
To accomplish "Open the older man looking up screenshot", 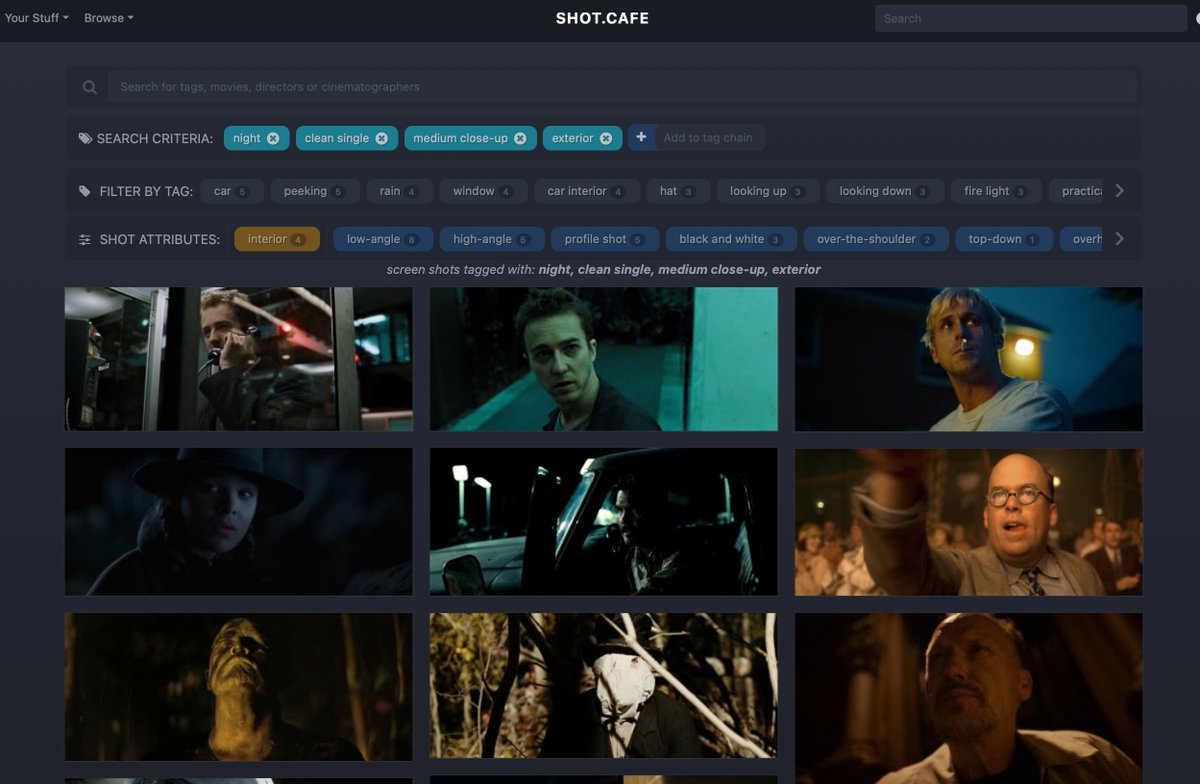I will [969, 698].
